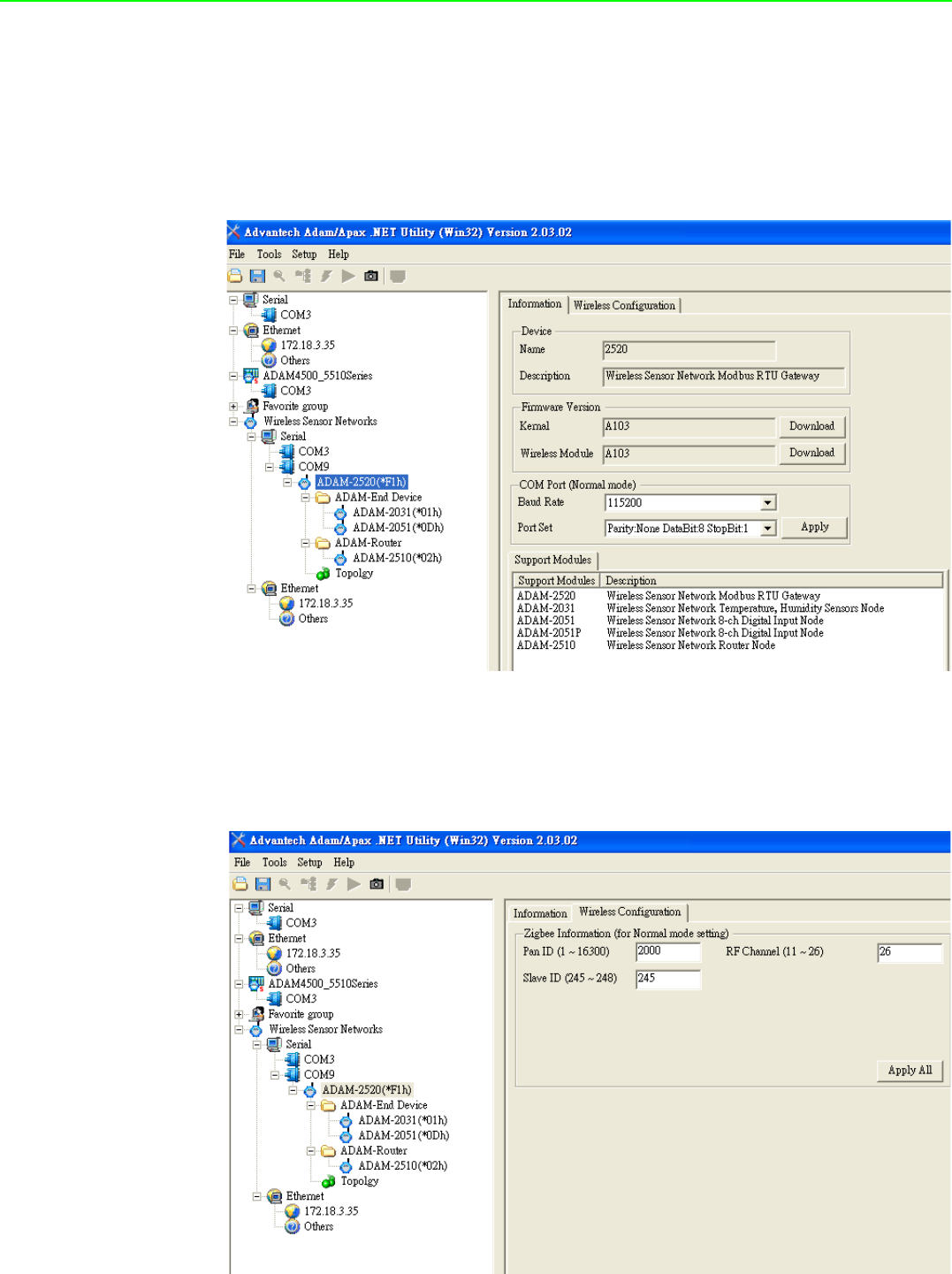Screen dimensions: 952x1274
Task: Click the ADAM4500_5510Series icon in upper window
Action: pyautogui.click(x=251, y=376)
